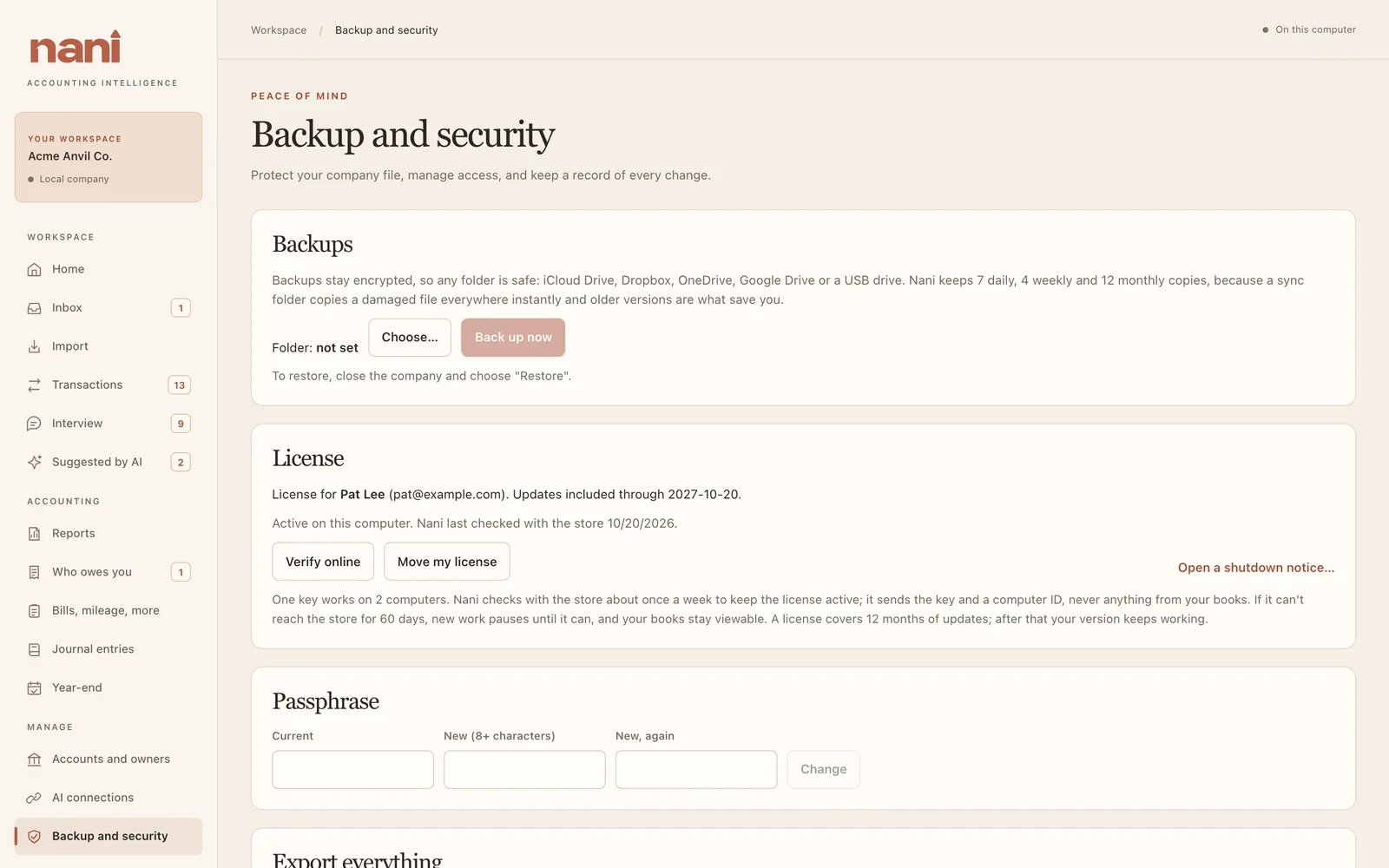This screenshot has width=1389, height=868.
Task: Click Verify online button
Action: click(x=323, y=562)
